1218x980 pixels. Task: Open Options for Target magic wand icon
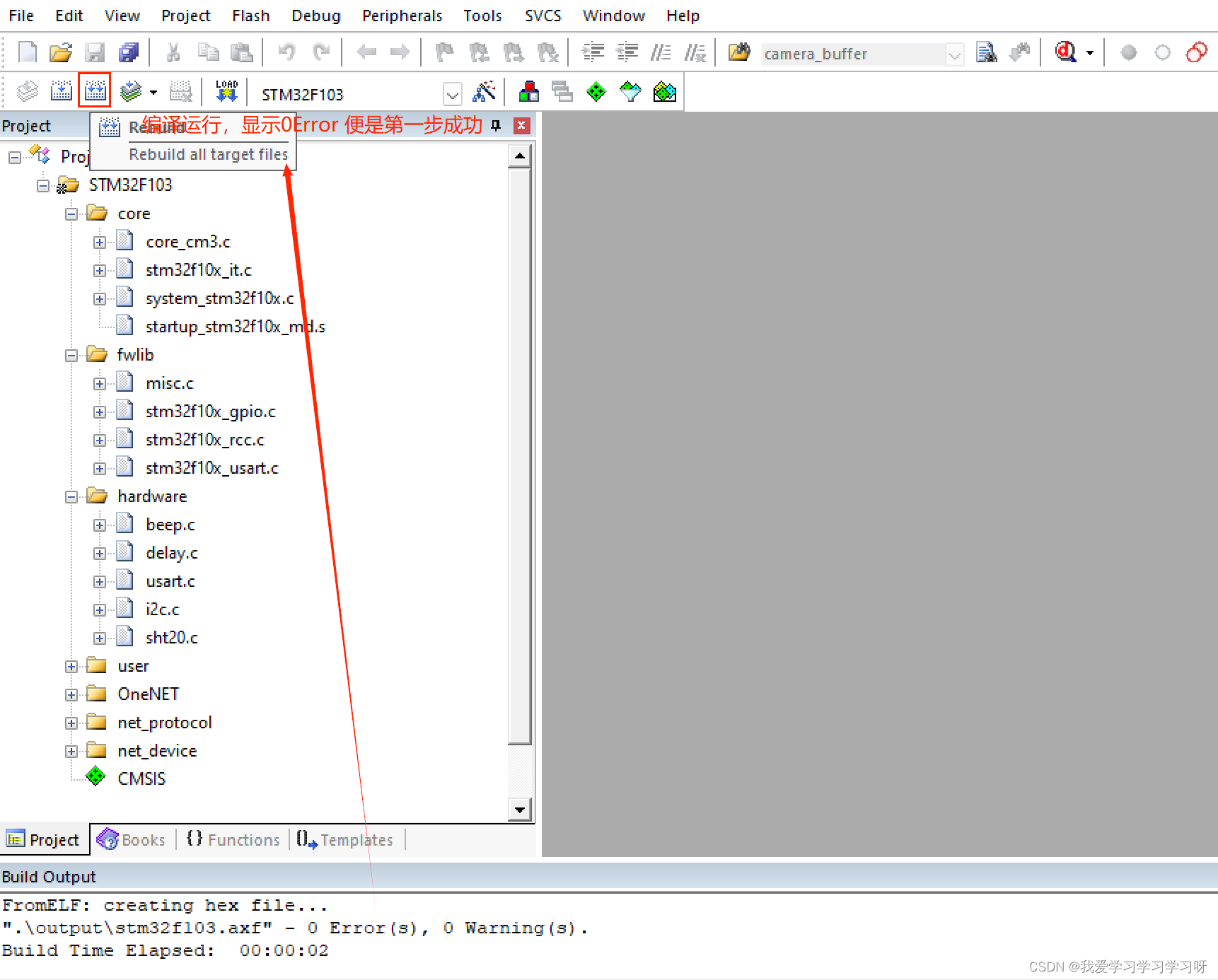tap(484, 91)
